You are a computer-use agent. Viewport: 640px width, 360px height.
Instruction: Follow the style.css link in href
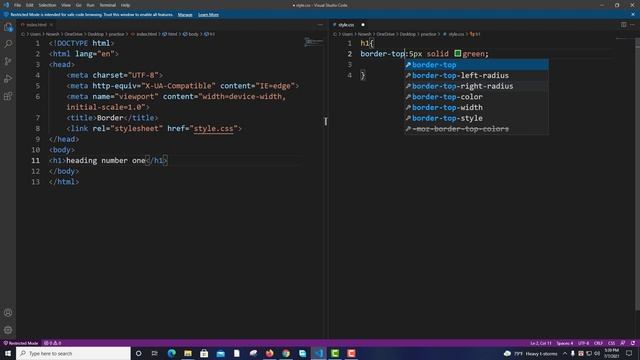[x=213, y=129]
